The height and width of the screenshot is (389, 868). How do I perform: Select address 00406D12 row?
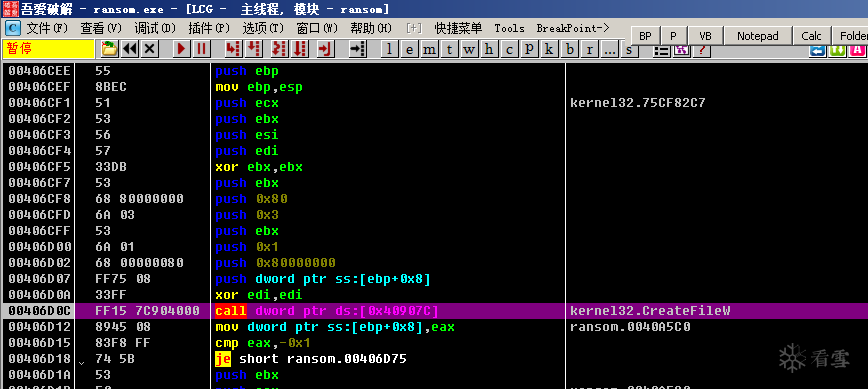click(39, 327)
